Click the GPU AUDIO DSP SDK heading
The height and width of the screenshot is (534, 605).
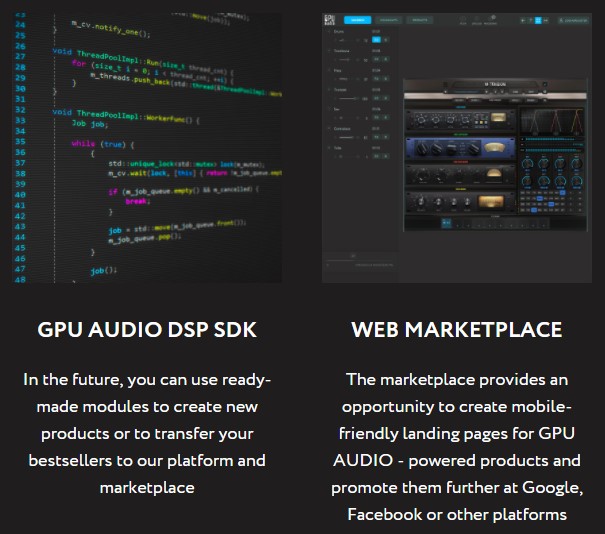tap(147, 330)
